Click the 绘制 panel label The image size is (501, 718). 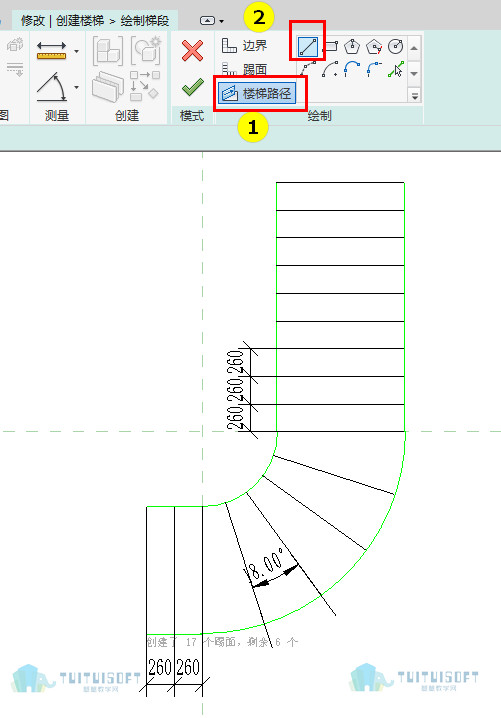click(319, 116)
